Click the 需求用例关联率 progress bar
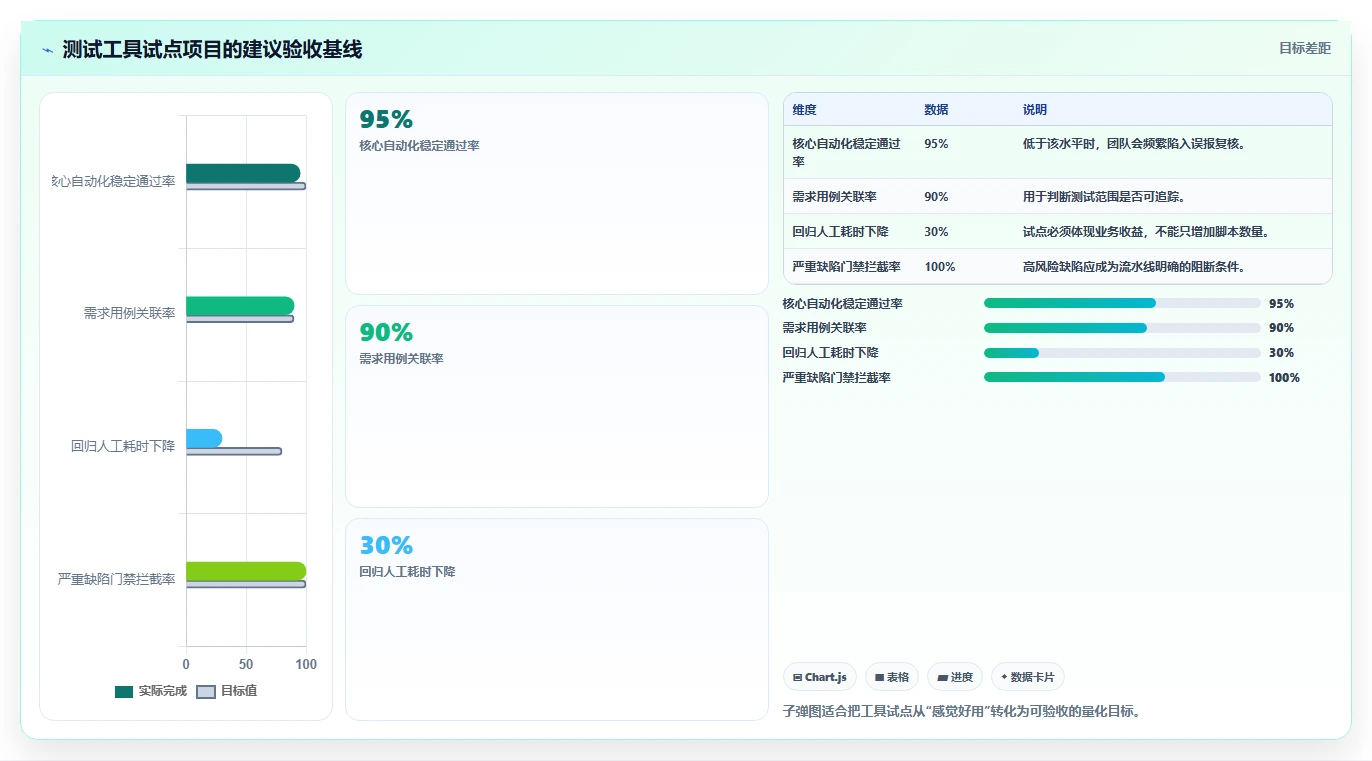This screenshot has width=1372, height=761. pos(1122,328)
